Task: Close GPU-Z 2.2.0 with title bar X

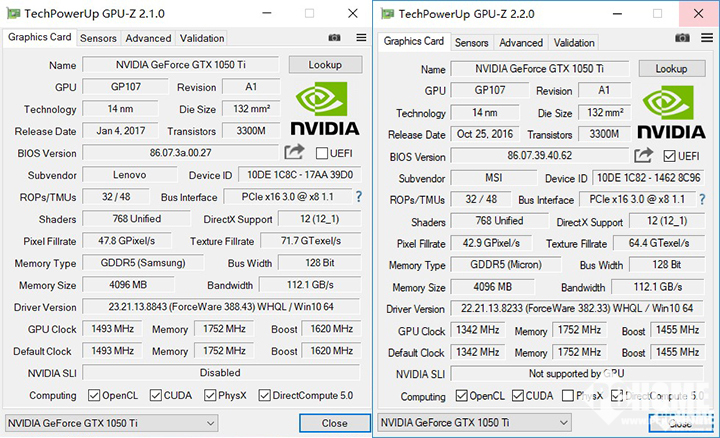Action: coord(698,14)
